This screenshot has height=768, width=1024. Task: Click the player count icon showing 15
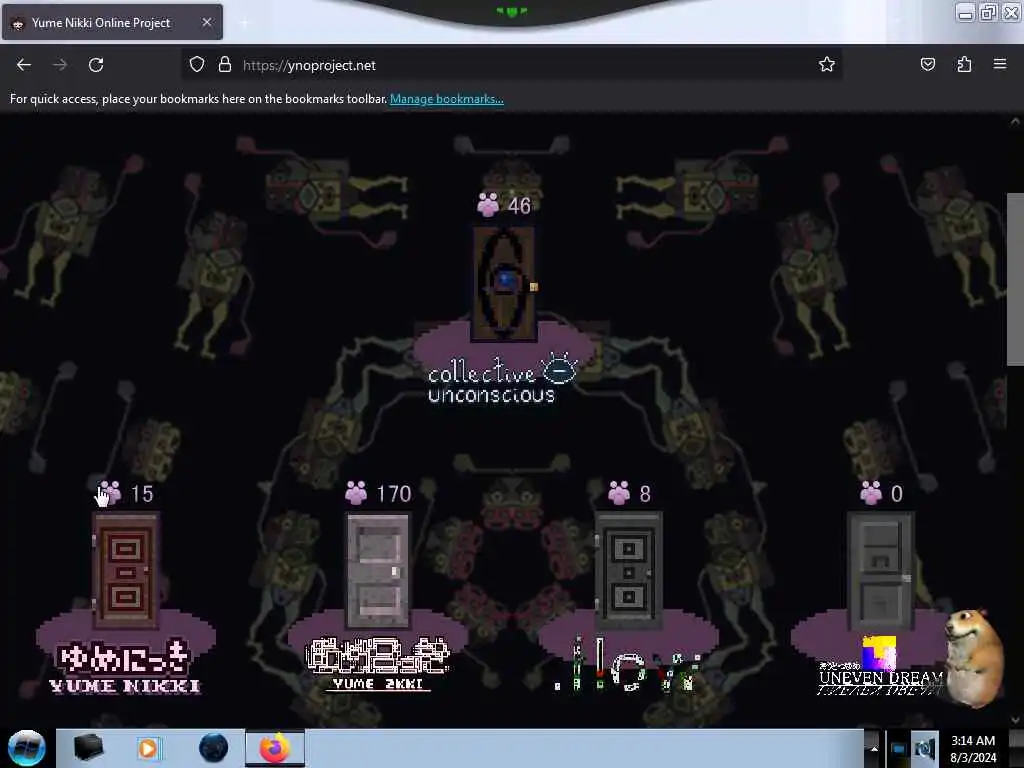(110, 493)
